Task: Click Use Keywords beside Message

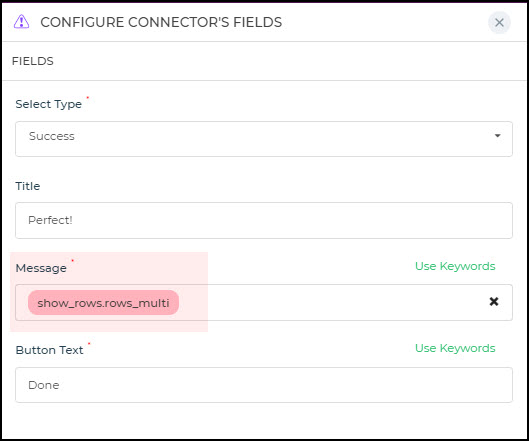Action: (x=455, y=266)
